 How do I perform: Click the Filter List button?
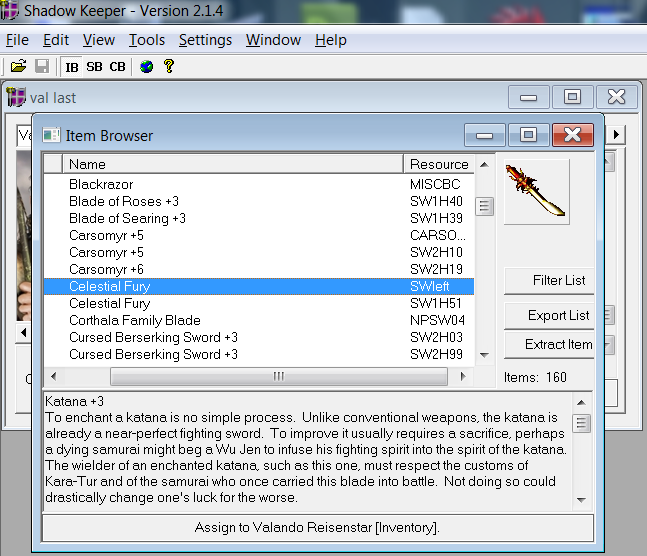pyautogui.click(x=549, y=281)
